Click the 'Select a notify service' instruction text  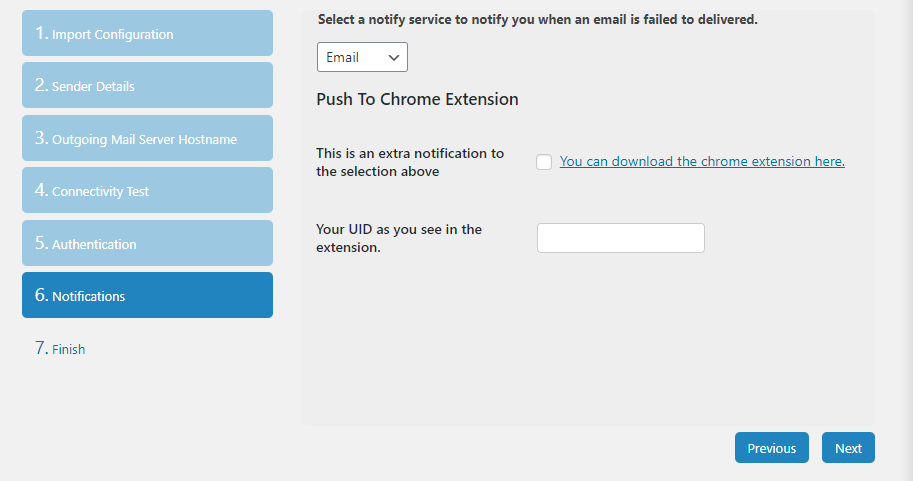point(537,19)
